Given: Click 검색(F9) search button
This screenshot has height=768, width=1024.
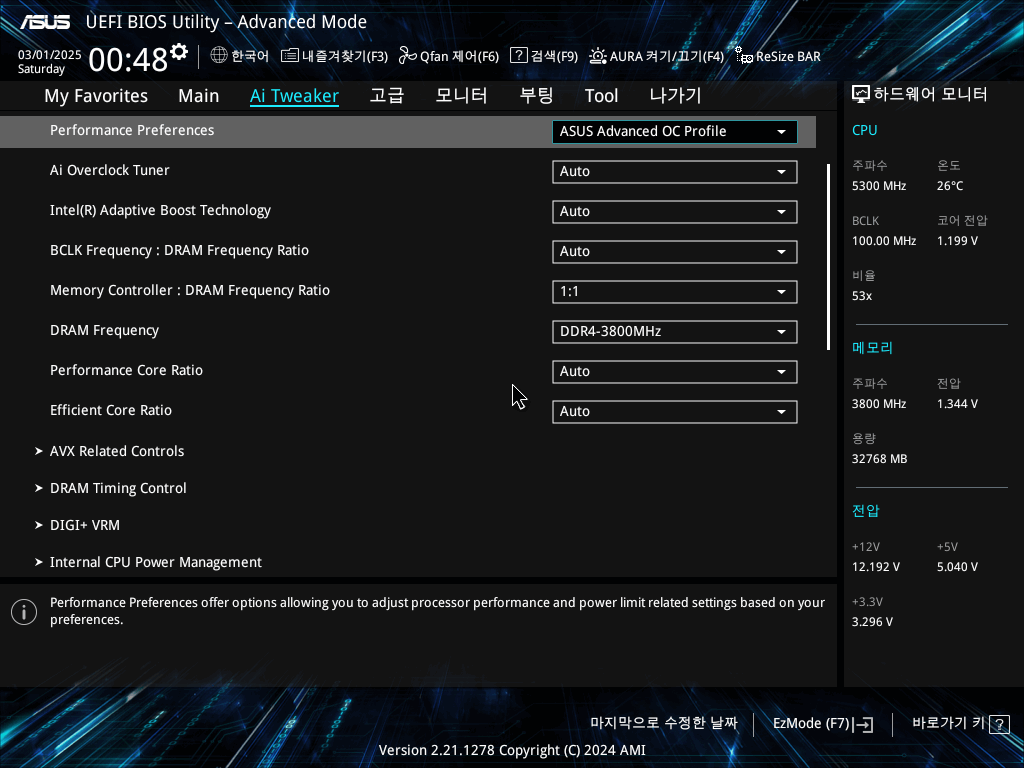Looking at the screenshot, I should [544, 56].
